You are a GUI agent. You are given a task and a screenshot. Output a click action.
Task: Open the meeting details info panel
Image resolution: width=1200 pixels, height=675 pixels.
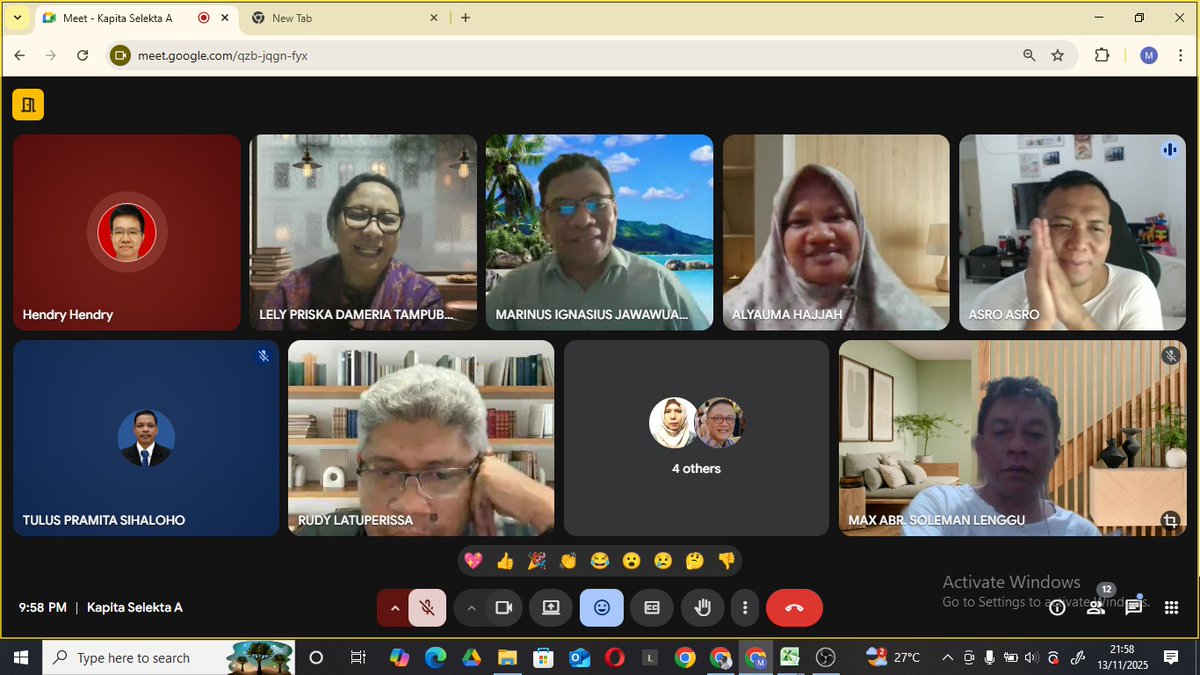[x=1057, y=607]
